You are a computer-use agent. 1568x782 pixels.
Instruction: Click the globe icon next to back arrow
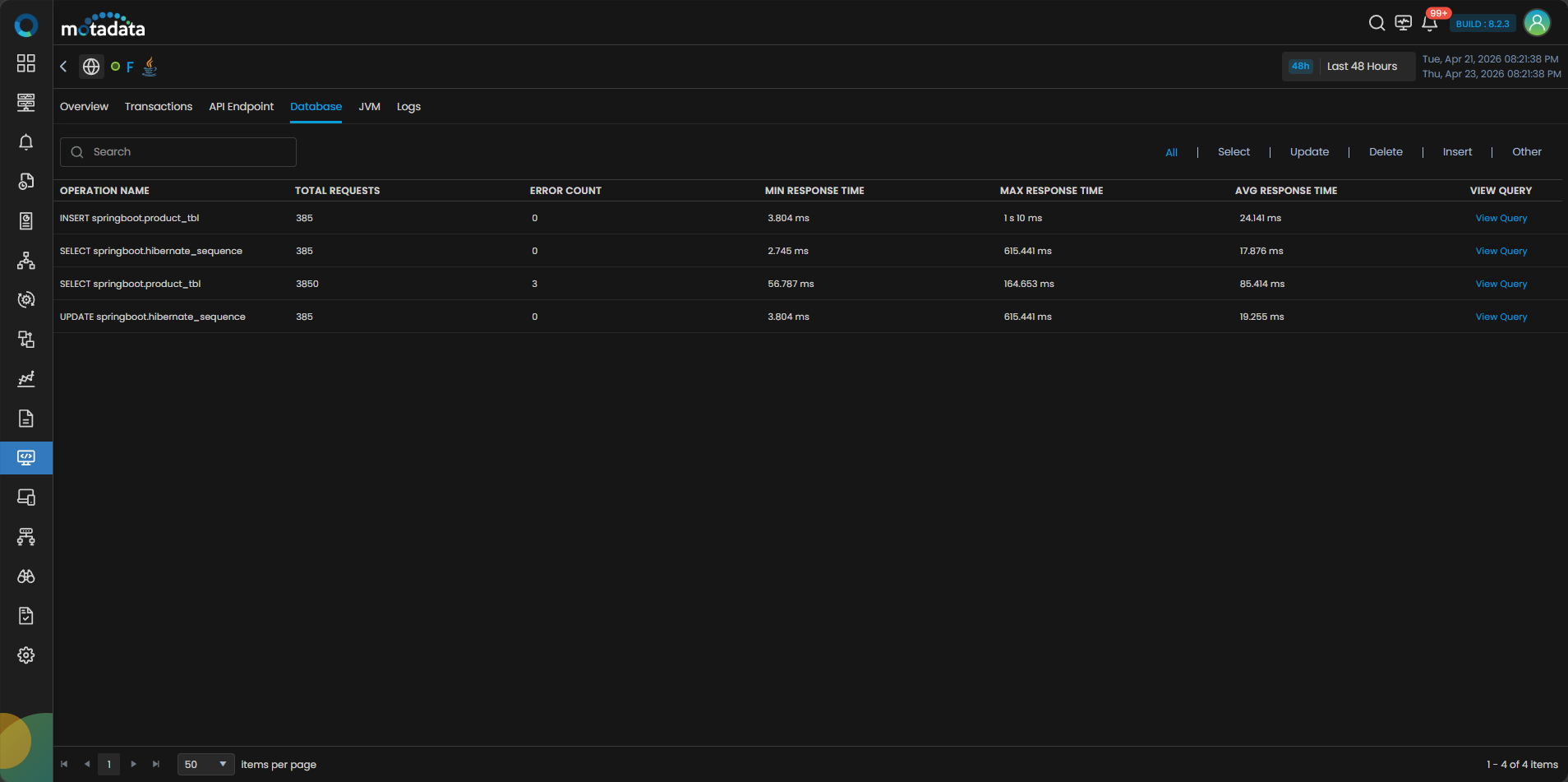tap(91, 67)
